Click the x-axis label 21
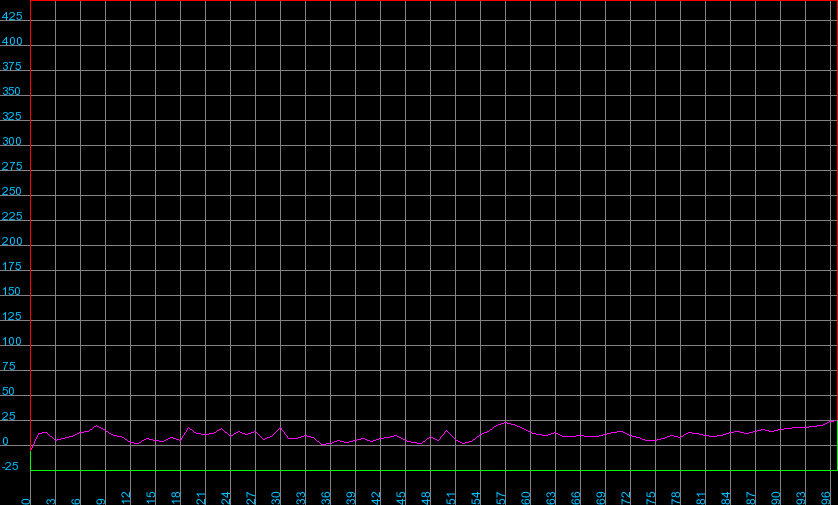 click(201, 498)
